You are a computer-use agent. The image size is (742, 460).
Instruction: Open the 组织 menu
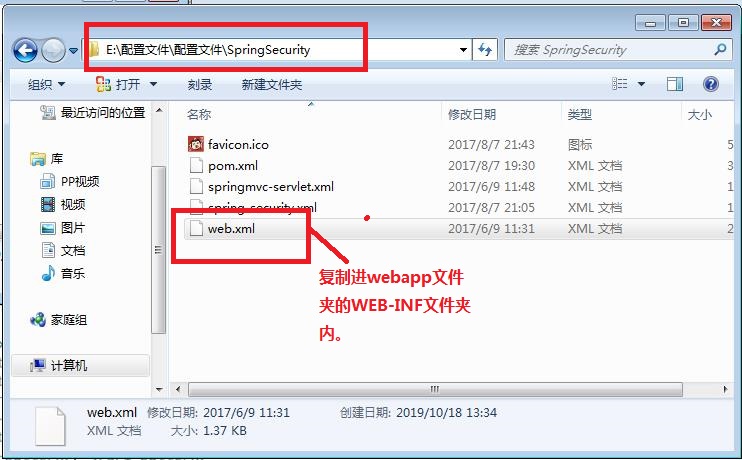point(46,85)
